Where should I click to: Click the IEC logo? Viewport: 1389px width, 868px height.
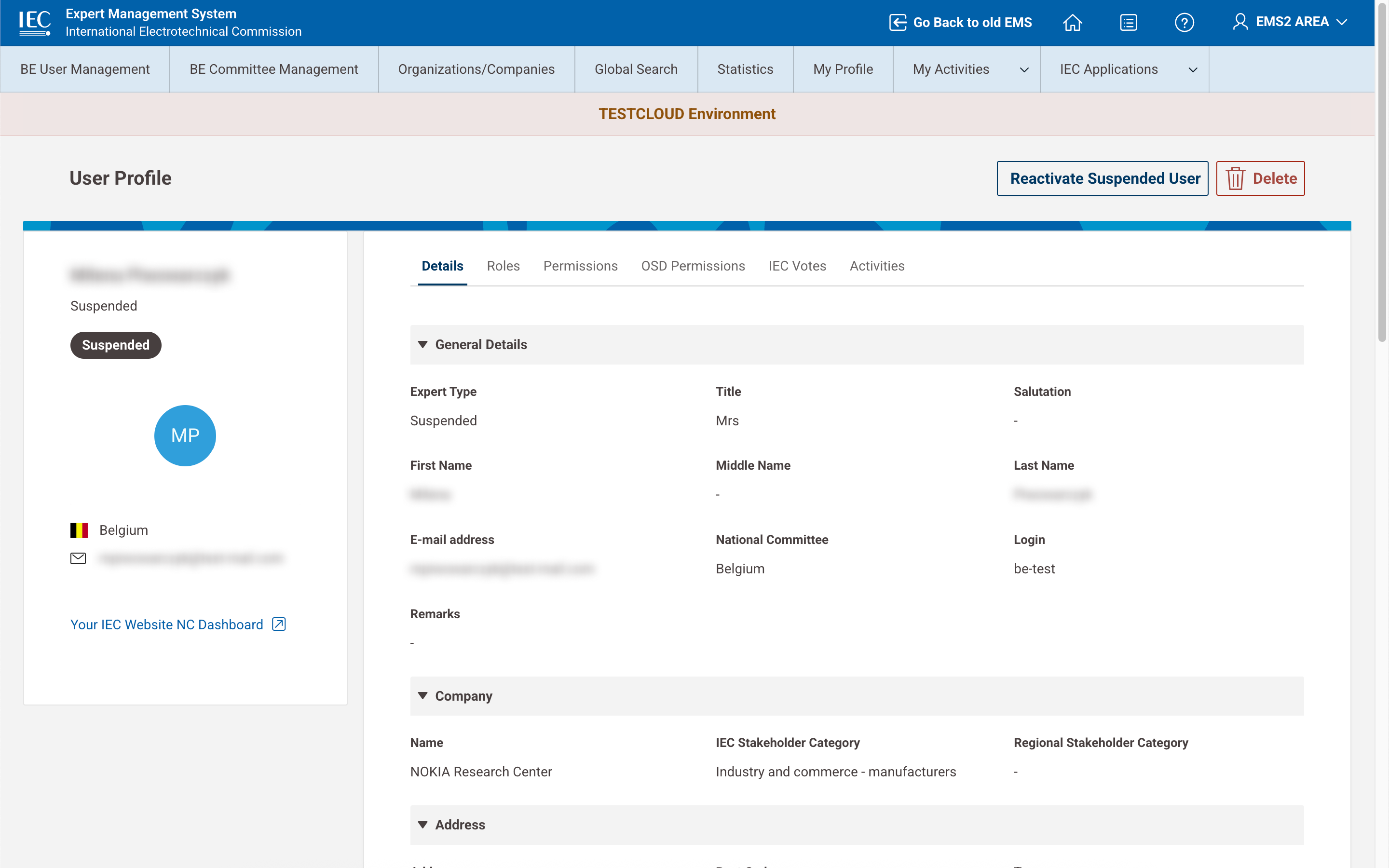[34, 22]
